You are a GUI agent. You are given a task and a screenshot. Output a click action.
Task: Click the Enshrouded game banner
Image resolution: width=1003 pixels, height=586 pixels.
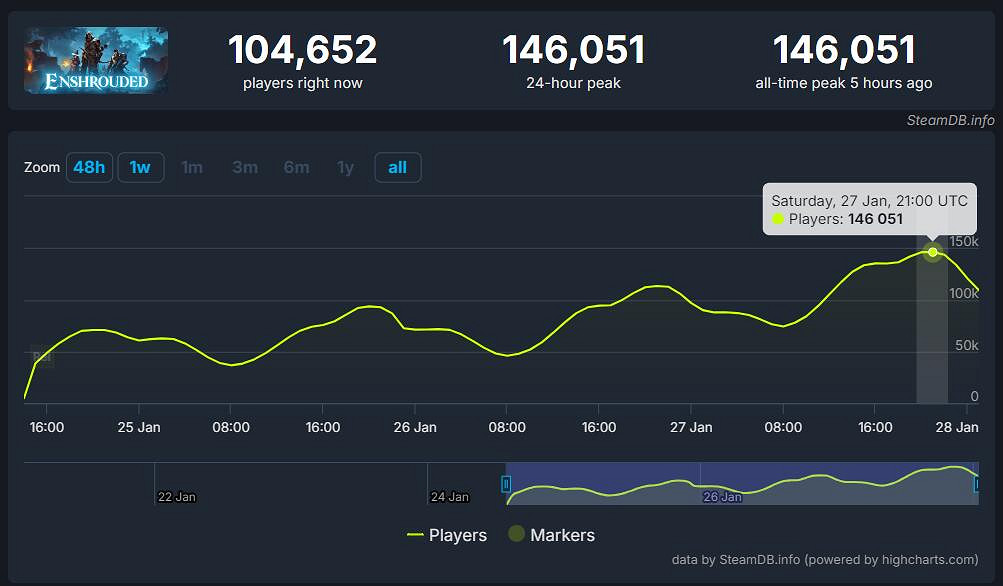pos(95,60)
